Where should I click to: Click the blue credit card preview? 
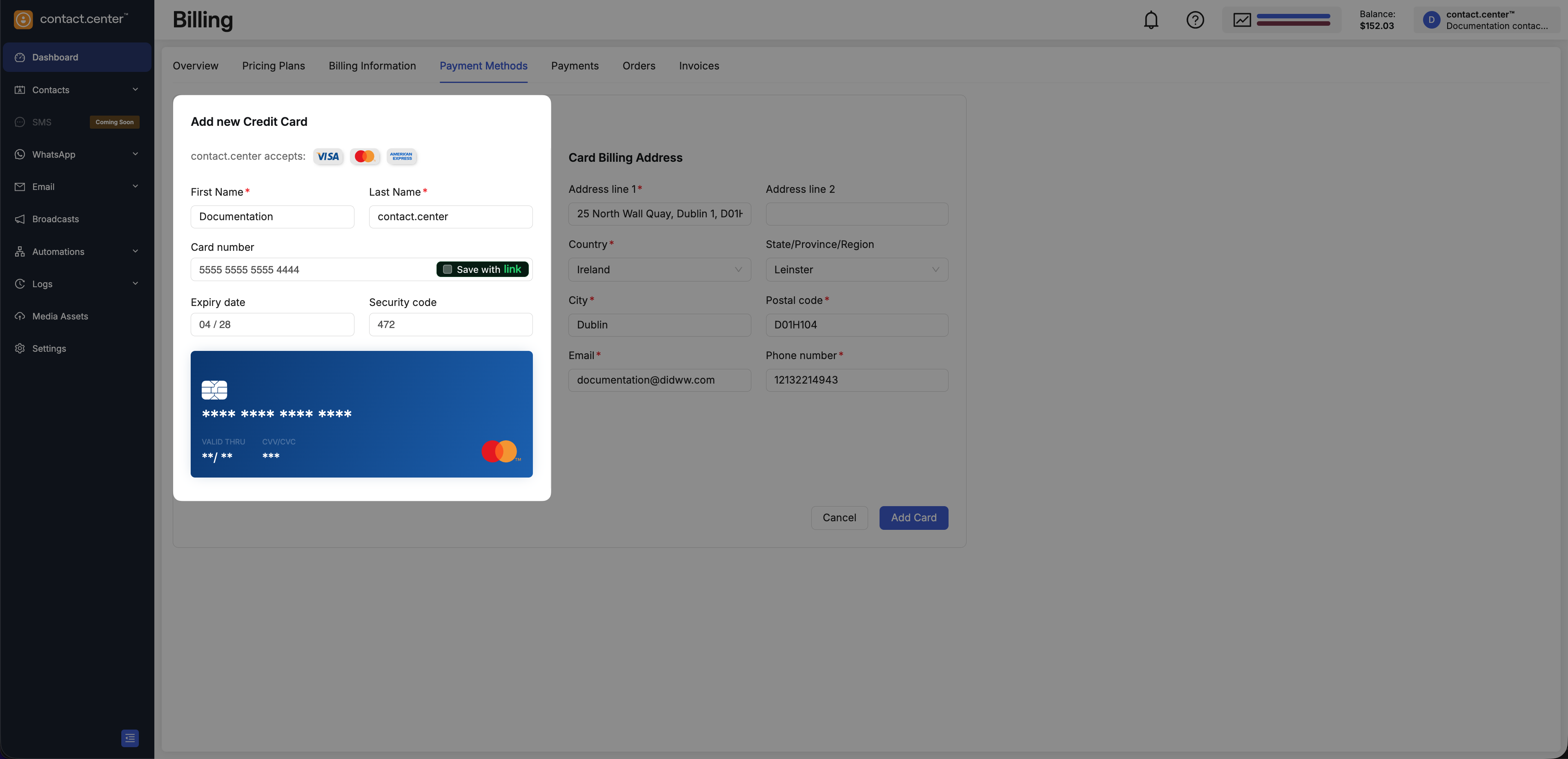point(361,414)
